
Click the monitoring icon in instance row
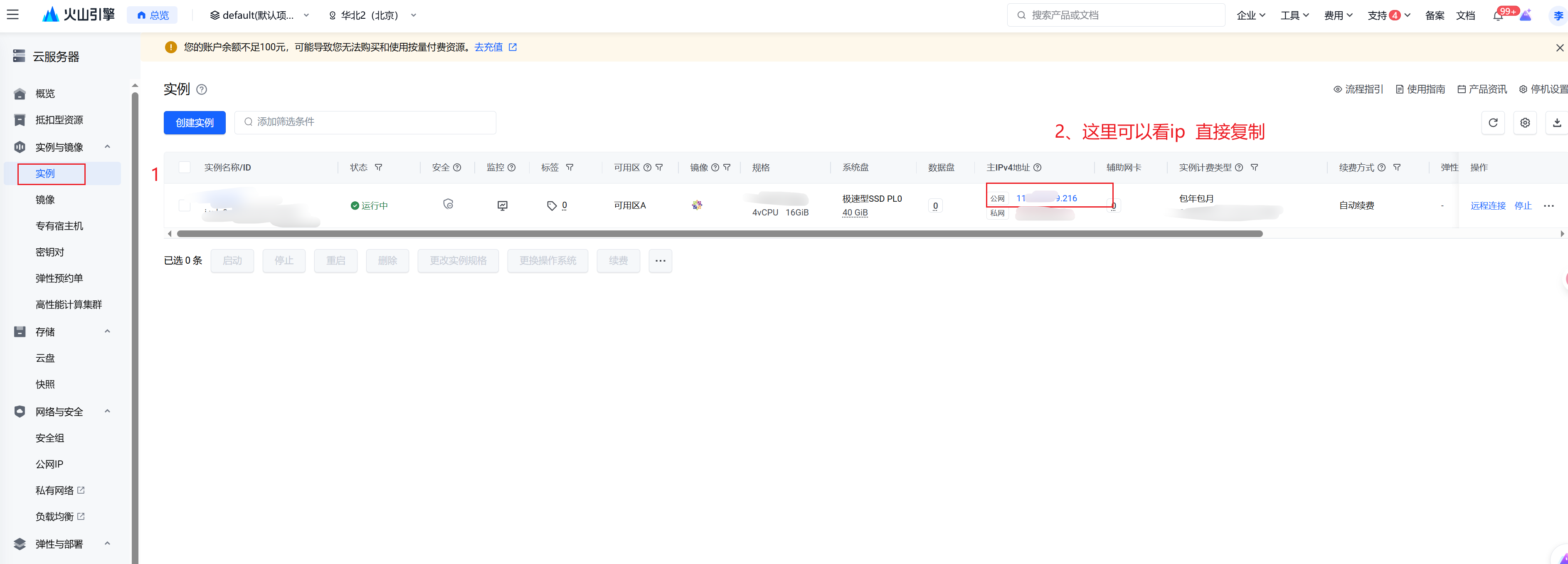[502, 206]
